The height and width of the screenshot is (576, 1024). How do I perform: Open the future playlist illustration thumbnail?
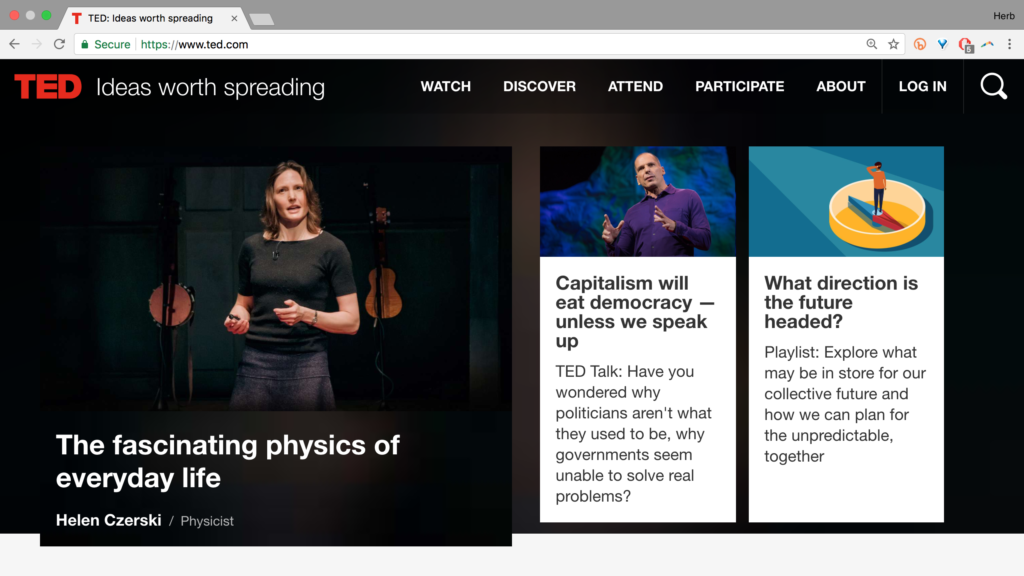pyautogui.click(x=846, y=201)
